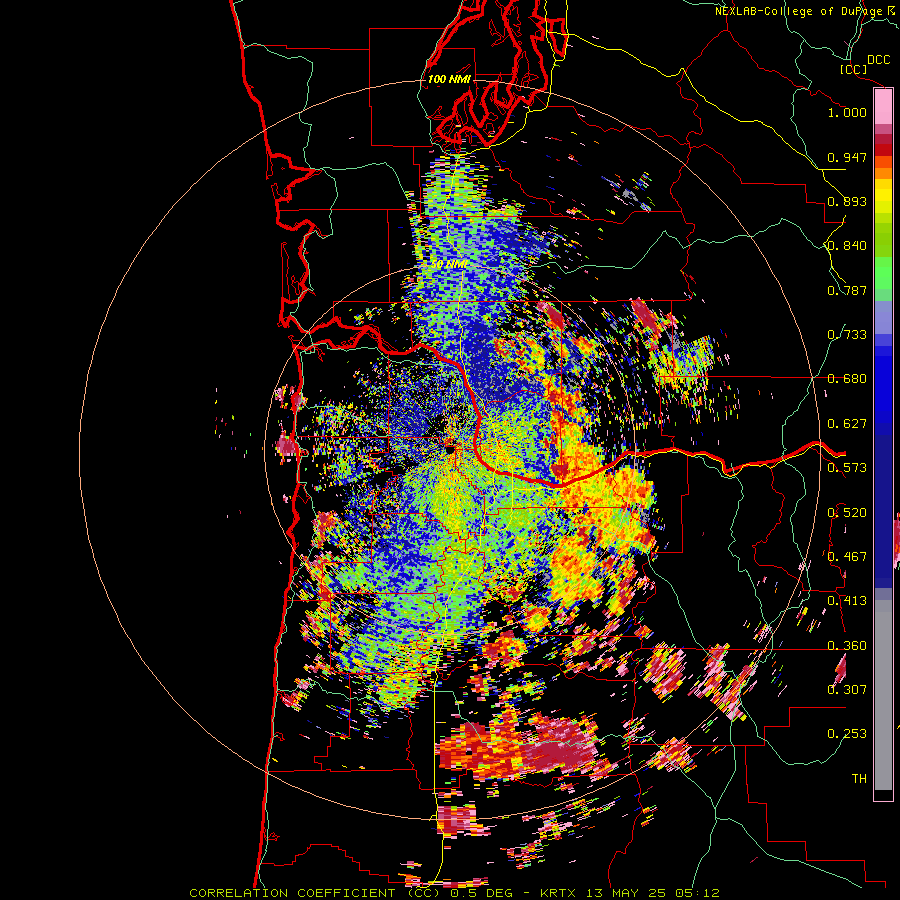Click the DCC product label

click(878, 60)
